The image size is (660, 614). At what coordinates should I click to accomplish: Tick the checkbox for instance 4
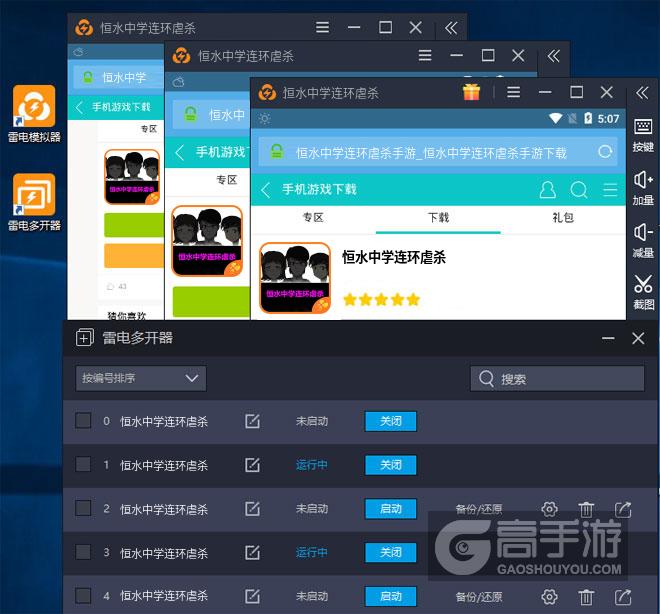[83, 595]
